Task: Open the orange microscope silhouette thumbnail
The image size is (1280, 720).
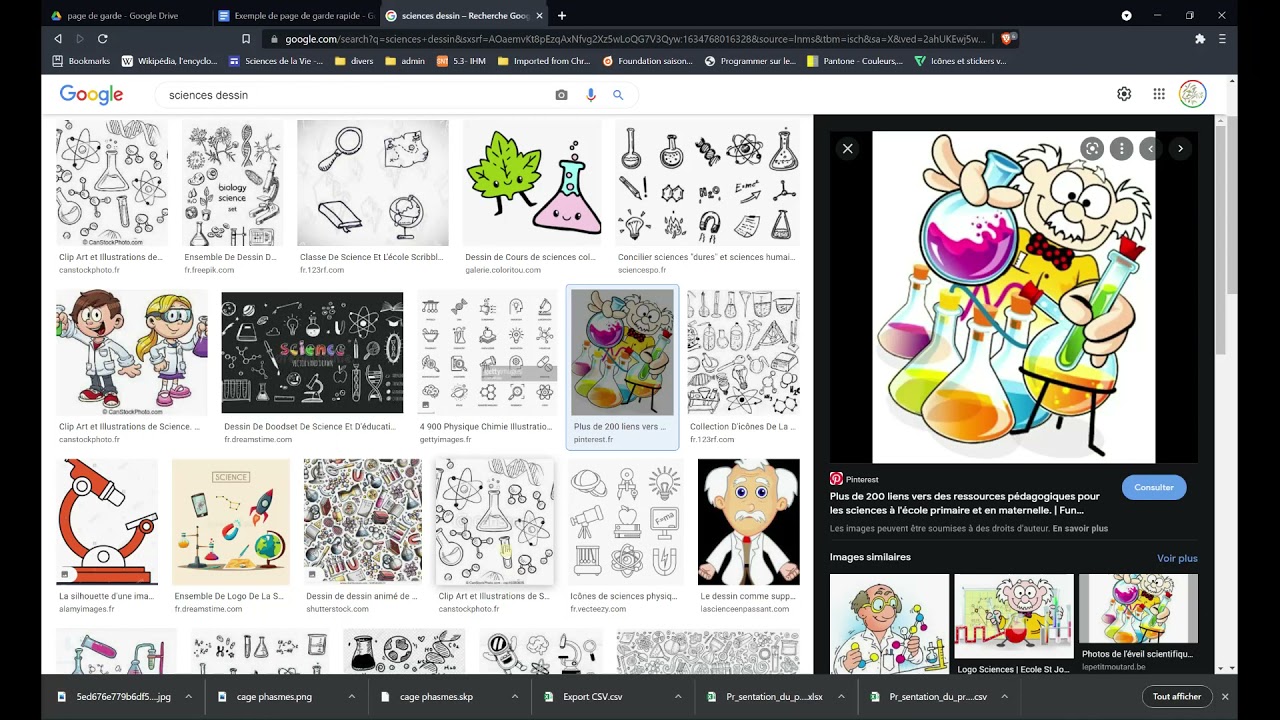Action: tap(107, 521)
